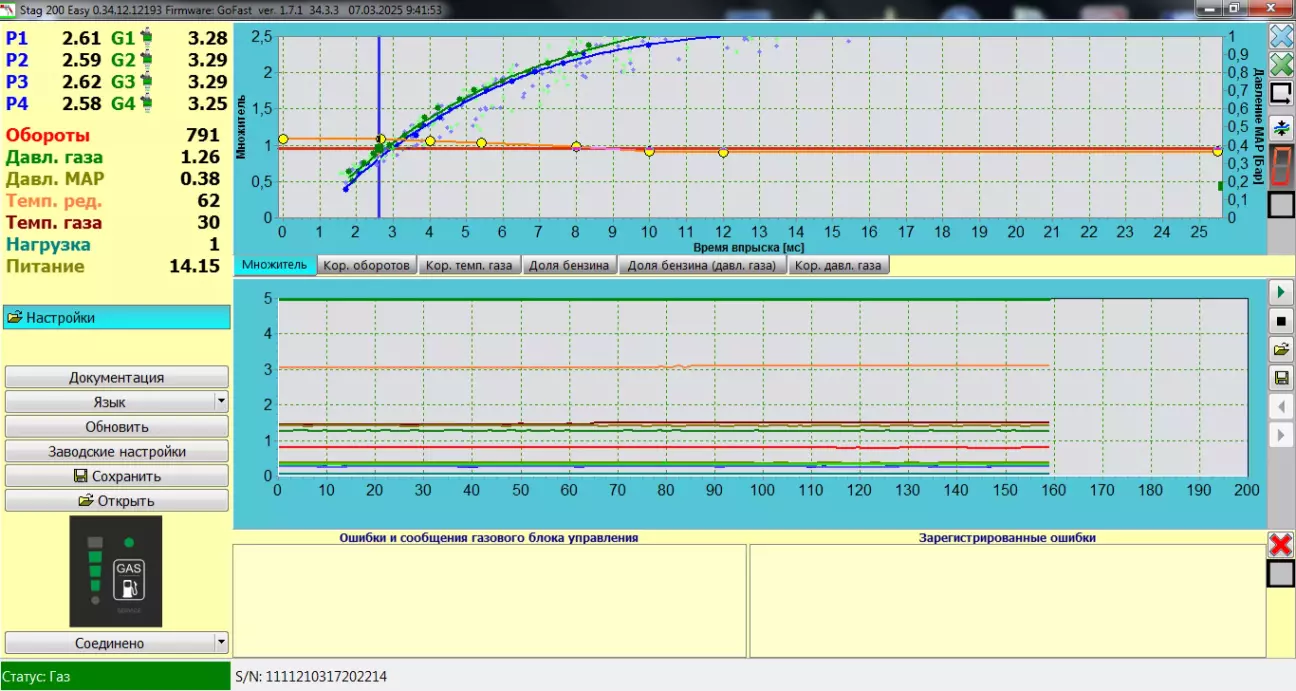Click the Обновить button

(x=117, y=427)
